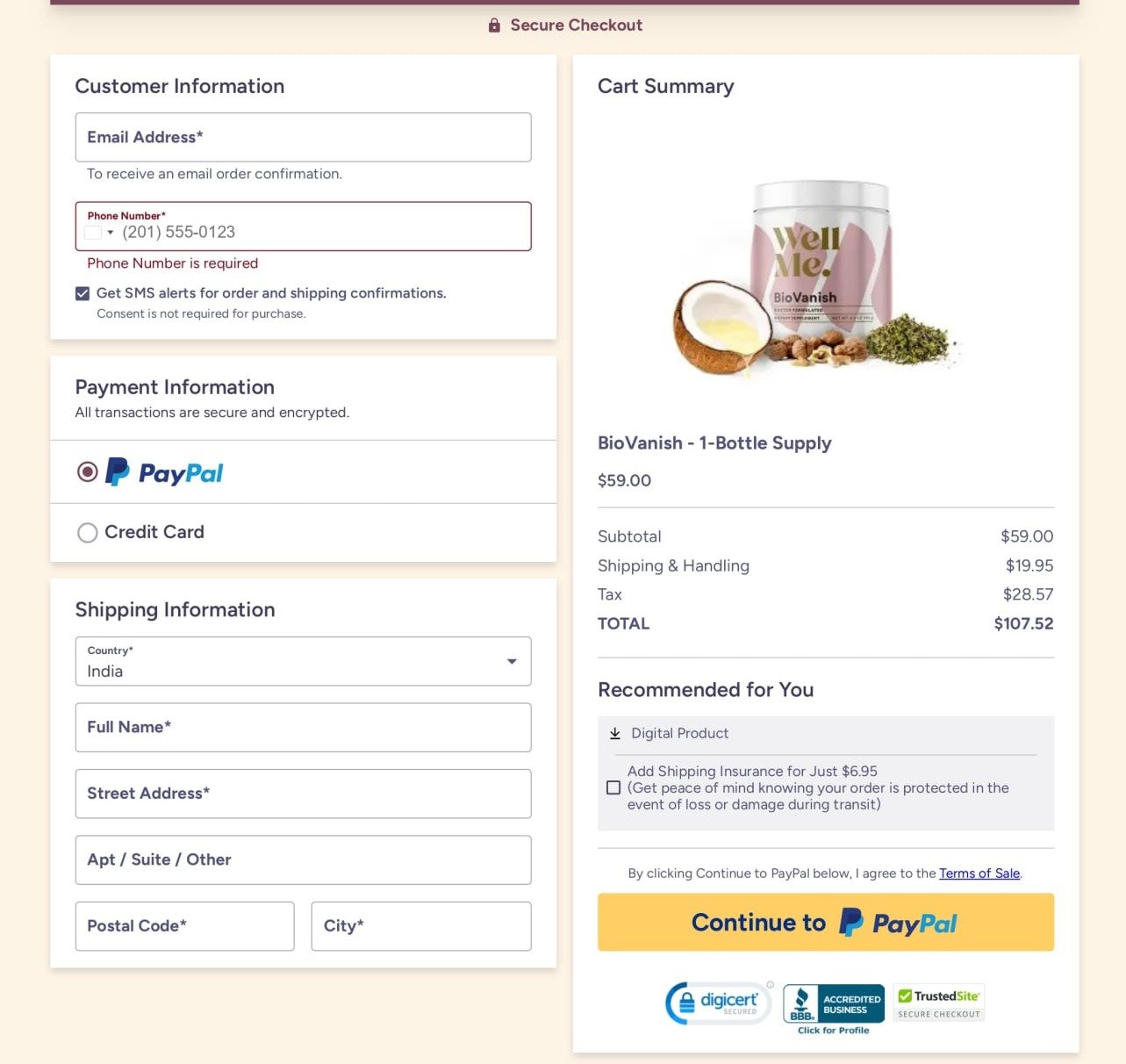The height and width of the screenshot is (1064, 1126).
Task: Select the Credit Card radio button
Action: [x=88, y=533]
